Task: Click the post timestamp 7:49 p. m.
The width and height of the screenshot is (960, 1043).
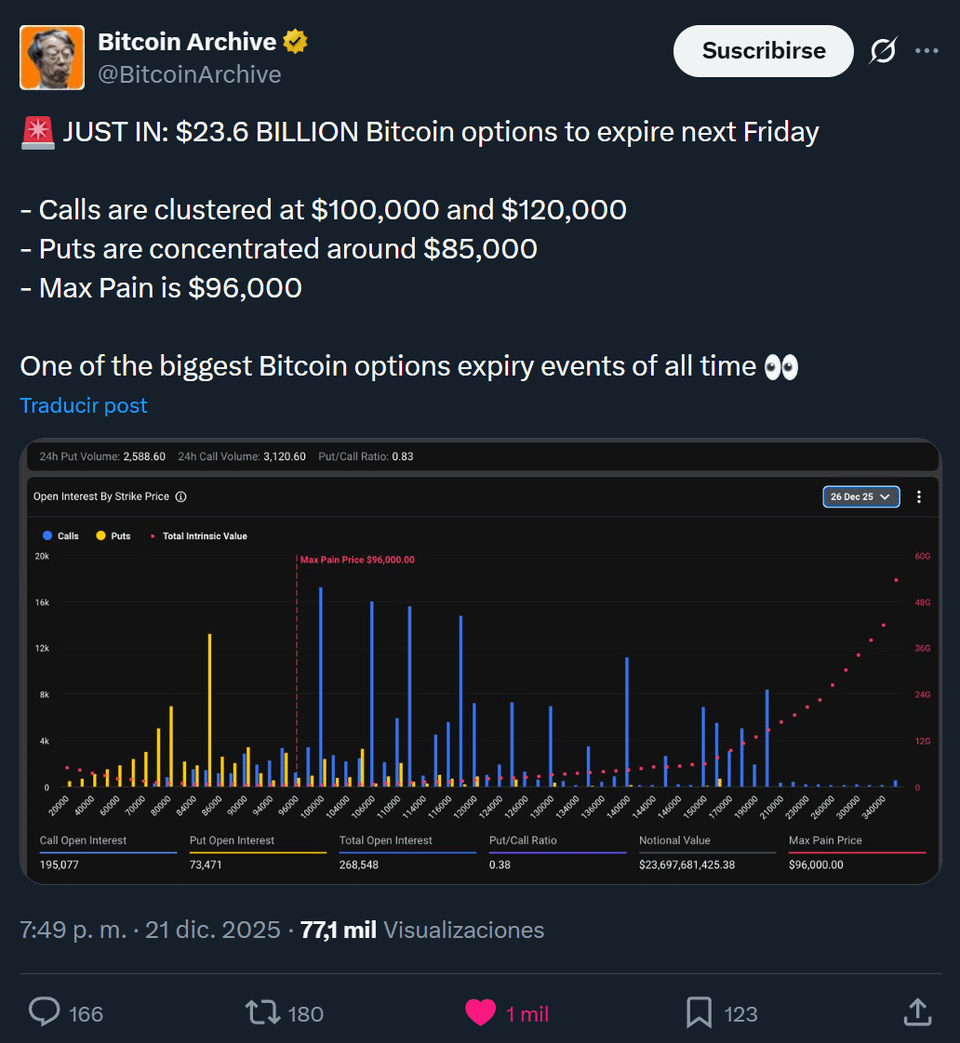Action: click(73, 930)
